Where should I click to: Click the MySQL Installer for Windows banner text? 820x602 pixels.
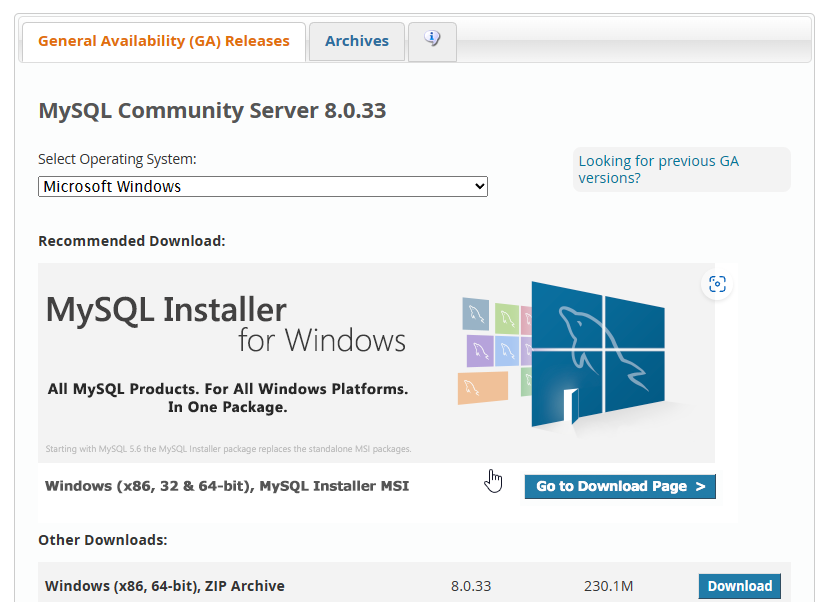(x=225, y=325)
